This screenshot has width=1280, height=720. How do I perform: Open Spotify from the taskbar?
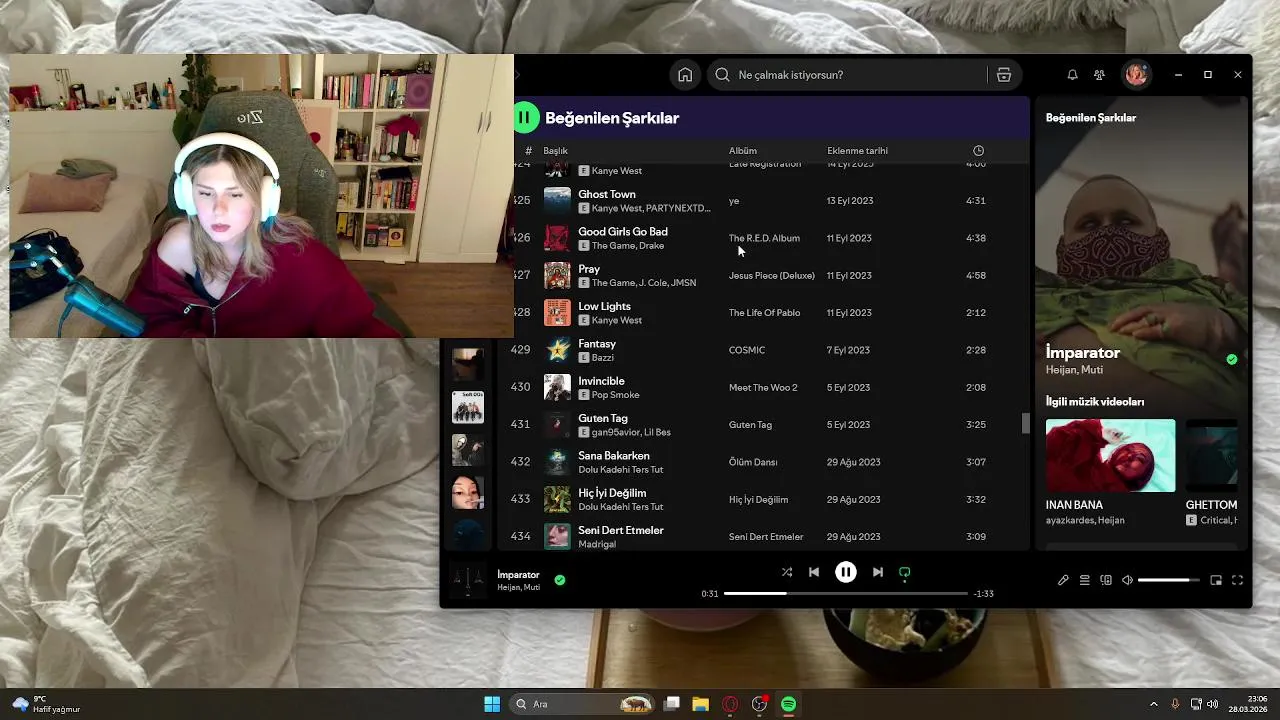point(789,704)
